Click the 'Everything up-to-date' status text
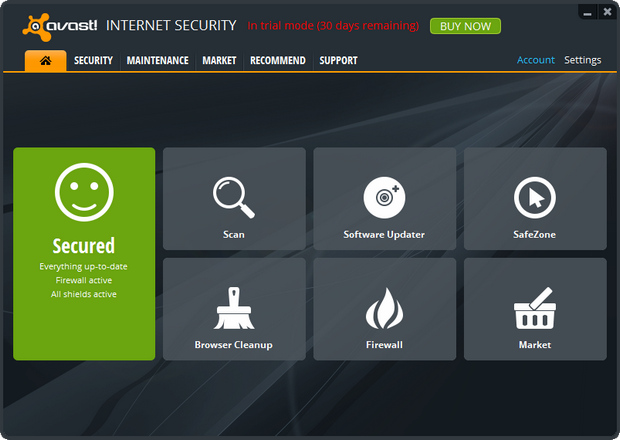The width and height of the screenshot is (620, 440). point(83,267)
